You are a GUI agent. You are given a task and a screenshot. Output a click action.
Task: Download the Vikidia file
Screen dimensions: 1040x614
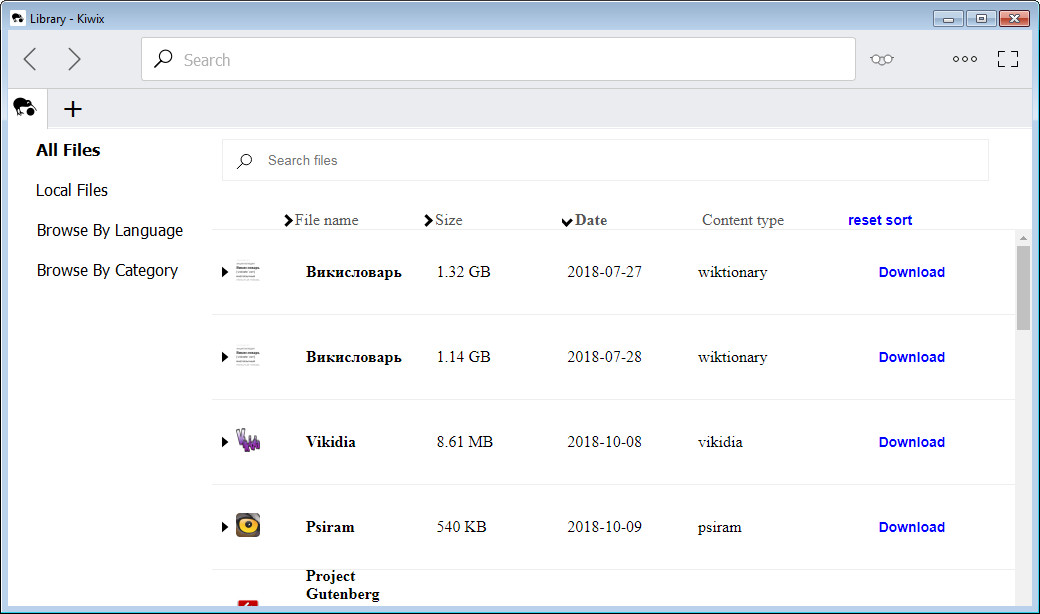tap(911, 442)
